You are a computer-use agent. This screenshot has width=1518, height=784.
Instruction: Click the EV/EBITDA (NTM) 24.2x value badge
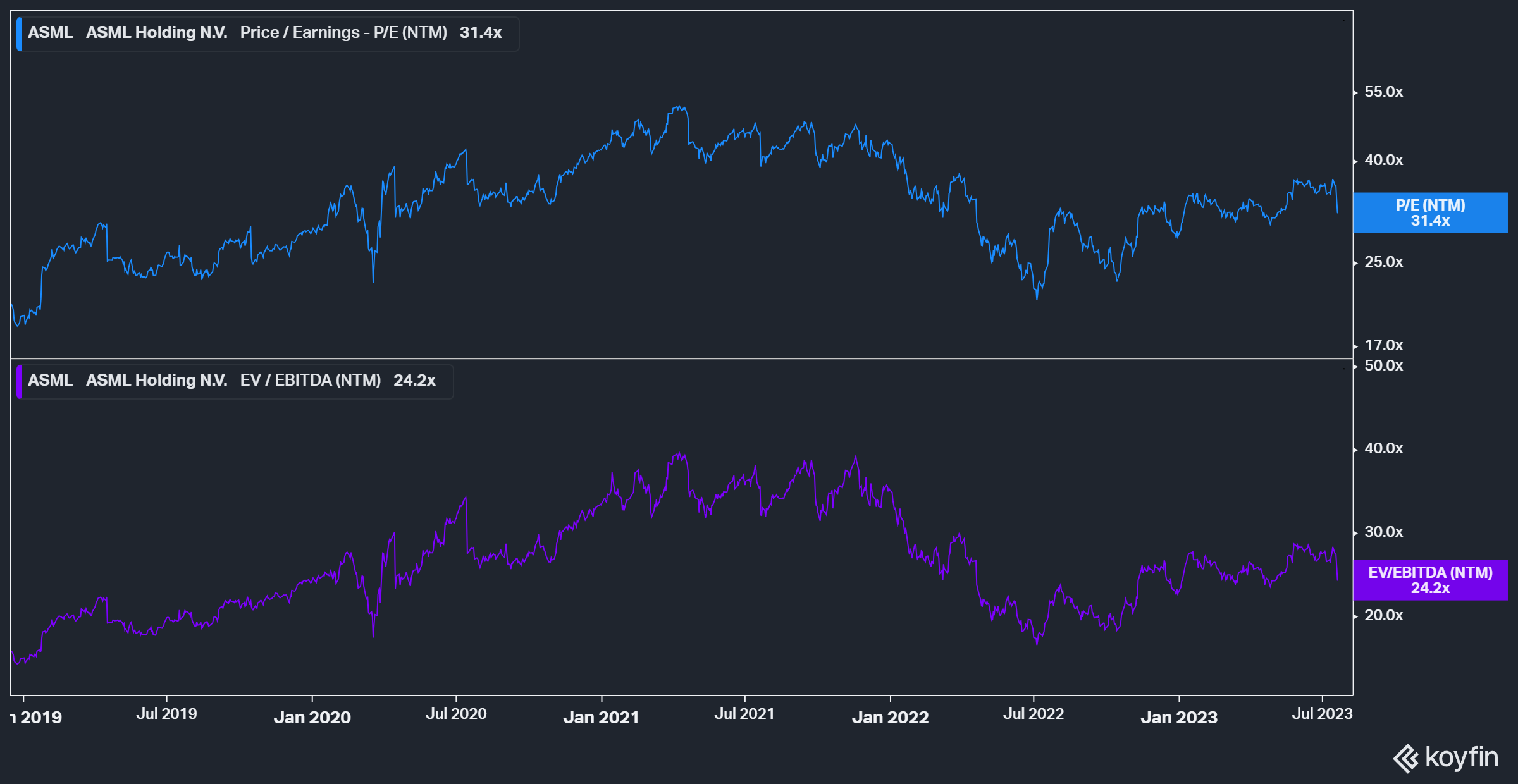click(1430, 580)
